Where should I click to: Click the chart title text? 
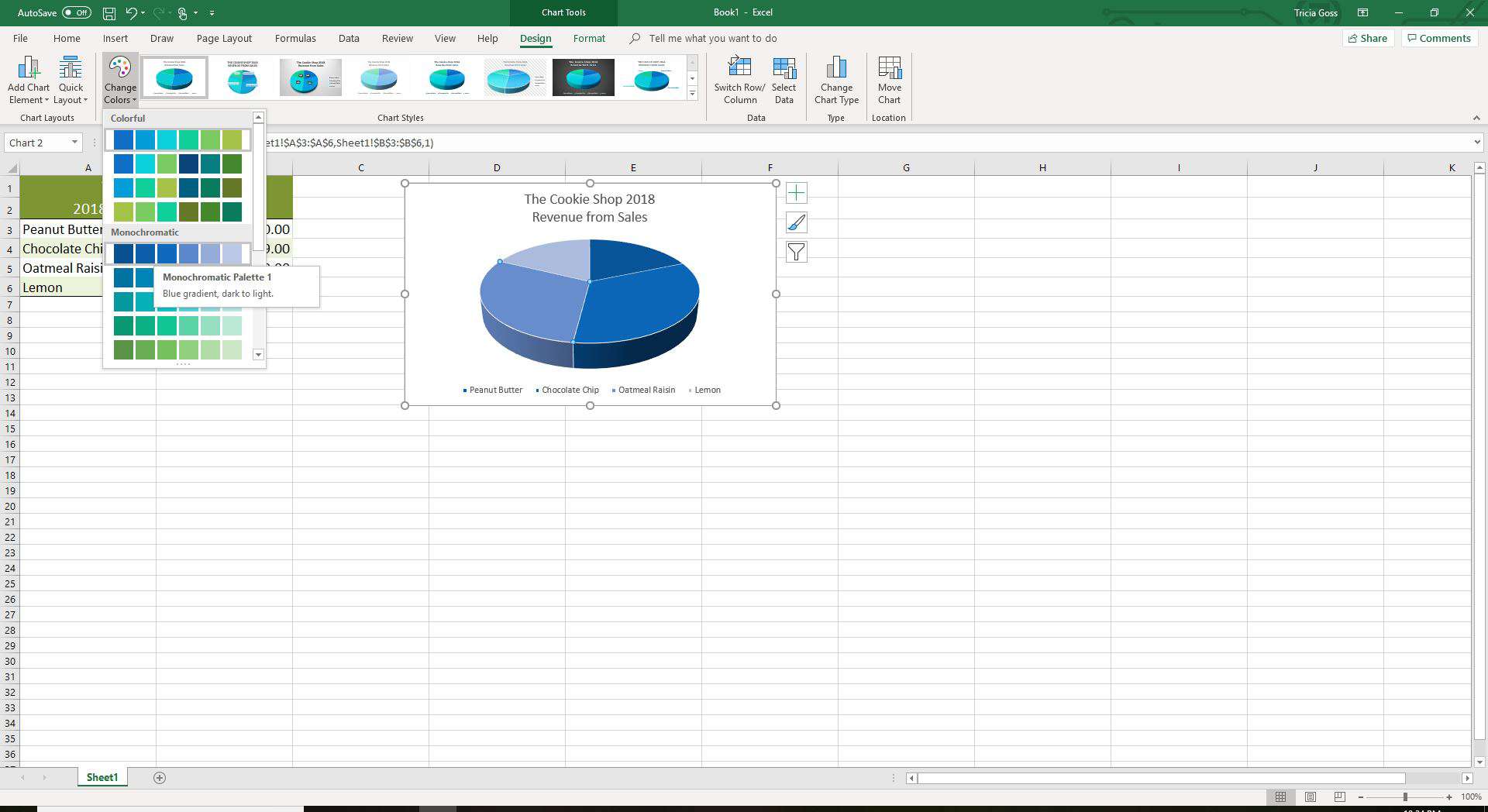point(590,208)
